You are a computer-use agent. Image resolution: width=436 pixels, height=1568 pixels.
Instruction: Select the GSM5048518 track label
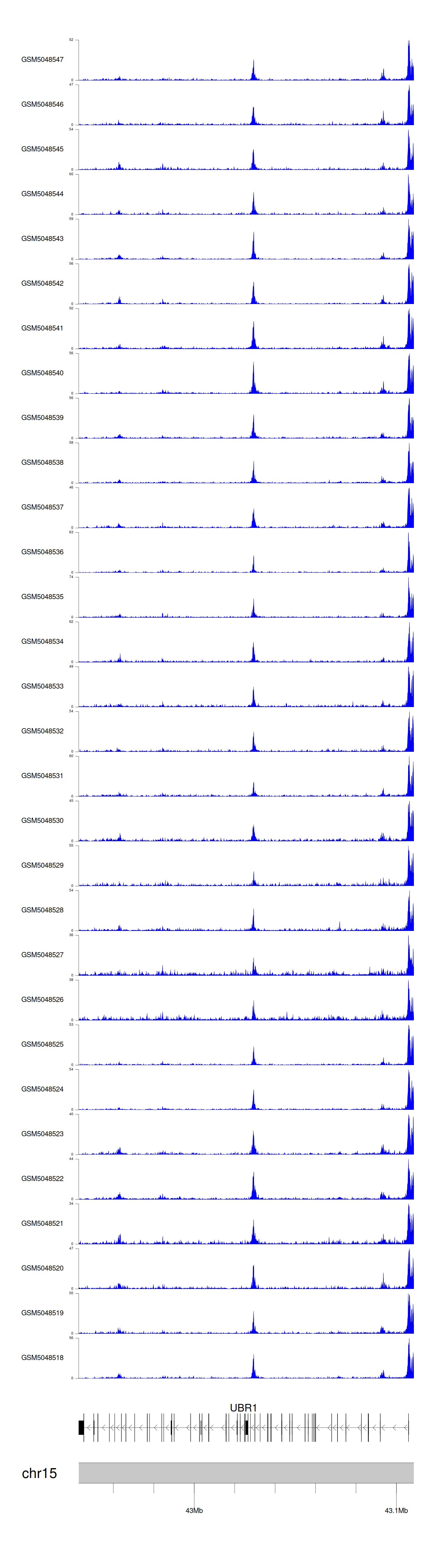coord(42,1357)
